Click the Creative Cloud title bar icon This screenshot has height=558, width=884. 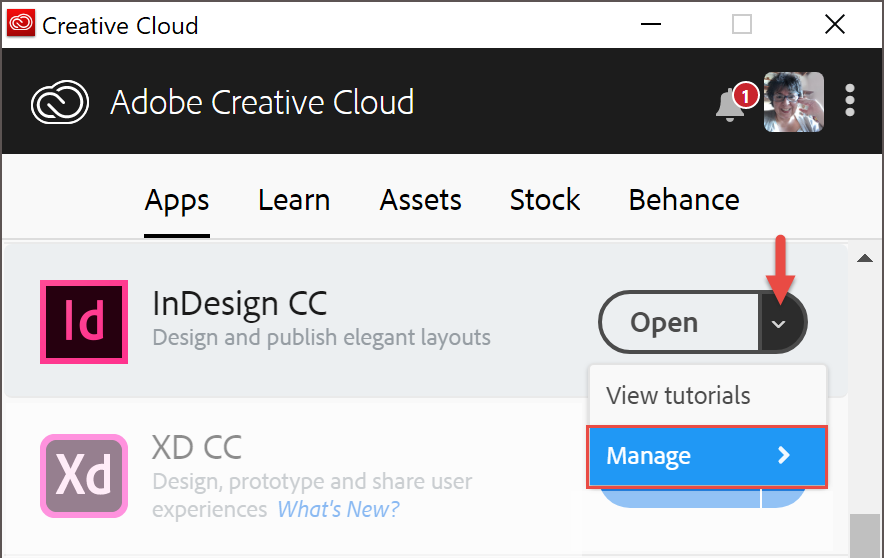click(20, 24)
